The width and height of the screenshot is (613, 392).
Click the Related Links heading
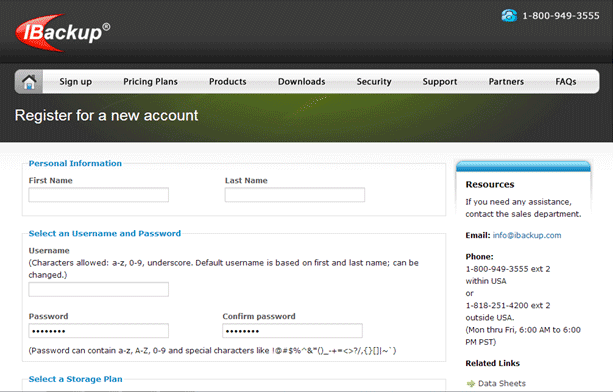click(493, 363)
